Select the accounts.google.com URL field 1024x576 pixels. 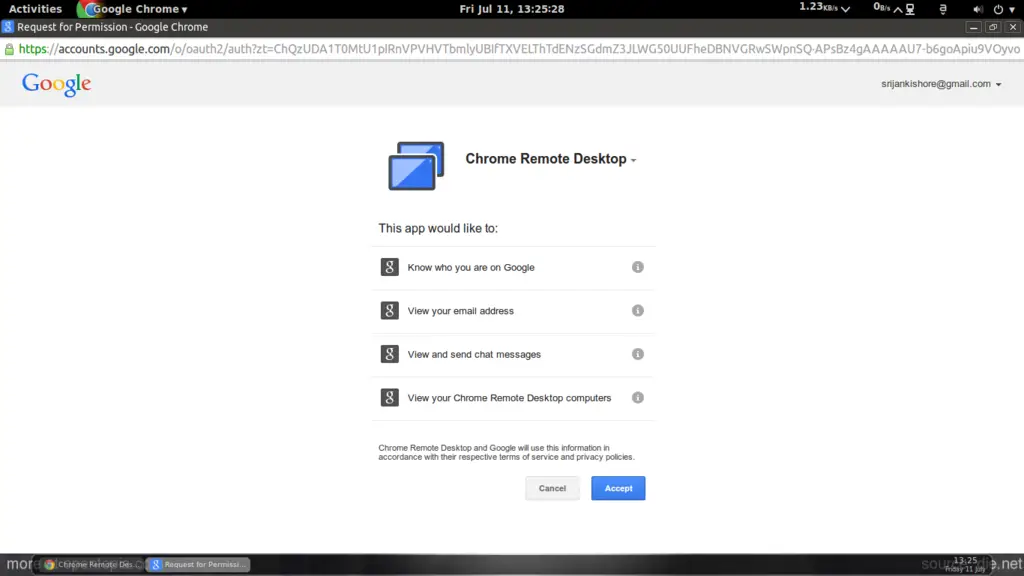(x=519, y=49)
